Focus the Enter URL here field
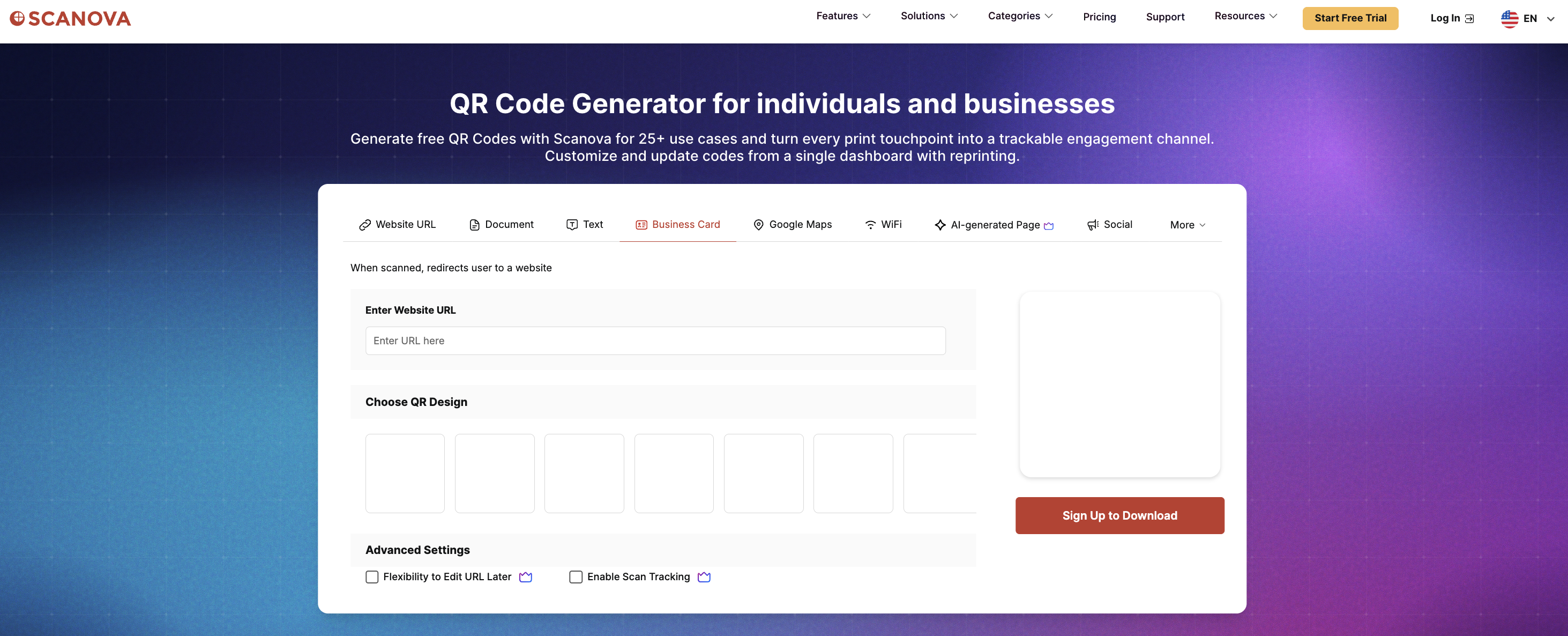1568x636 pixels. [655, 341]
